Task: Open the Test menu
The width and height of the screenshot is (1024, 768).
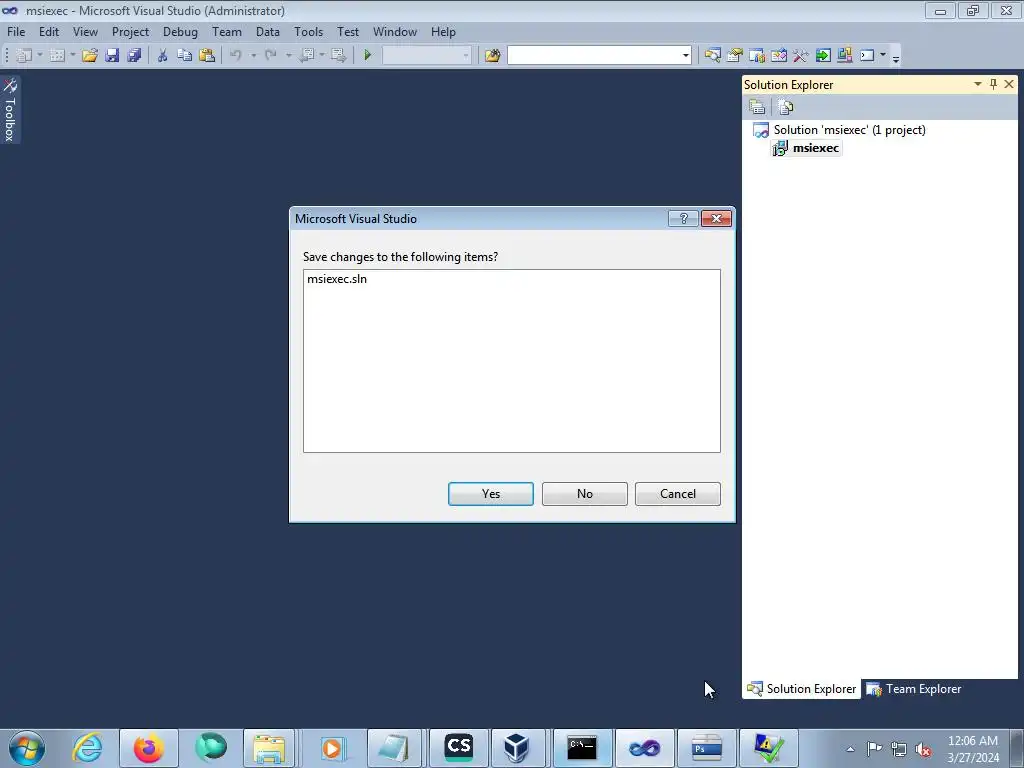Action: (348, 32)
